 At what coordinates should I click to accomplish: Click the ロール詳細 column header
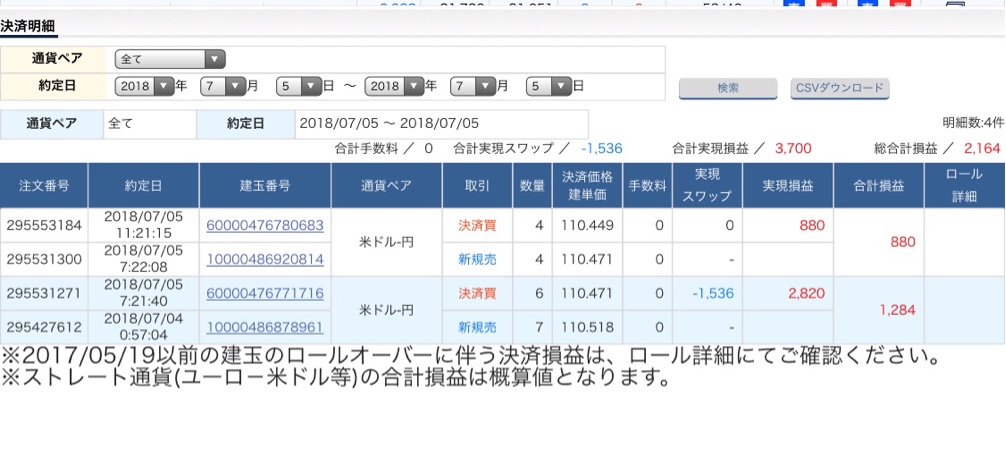(x=964, y=185)
